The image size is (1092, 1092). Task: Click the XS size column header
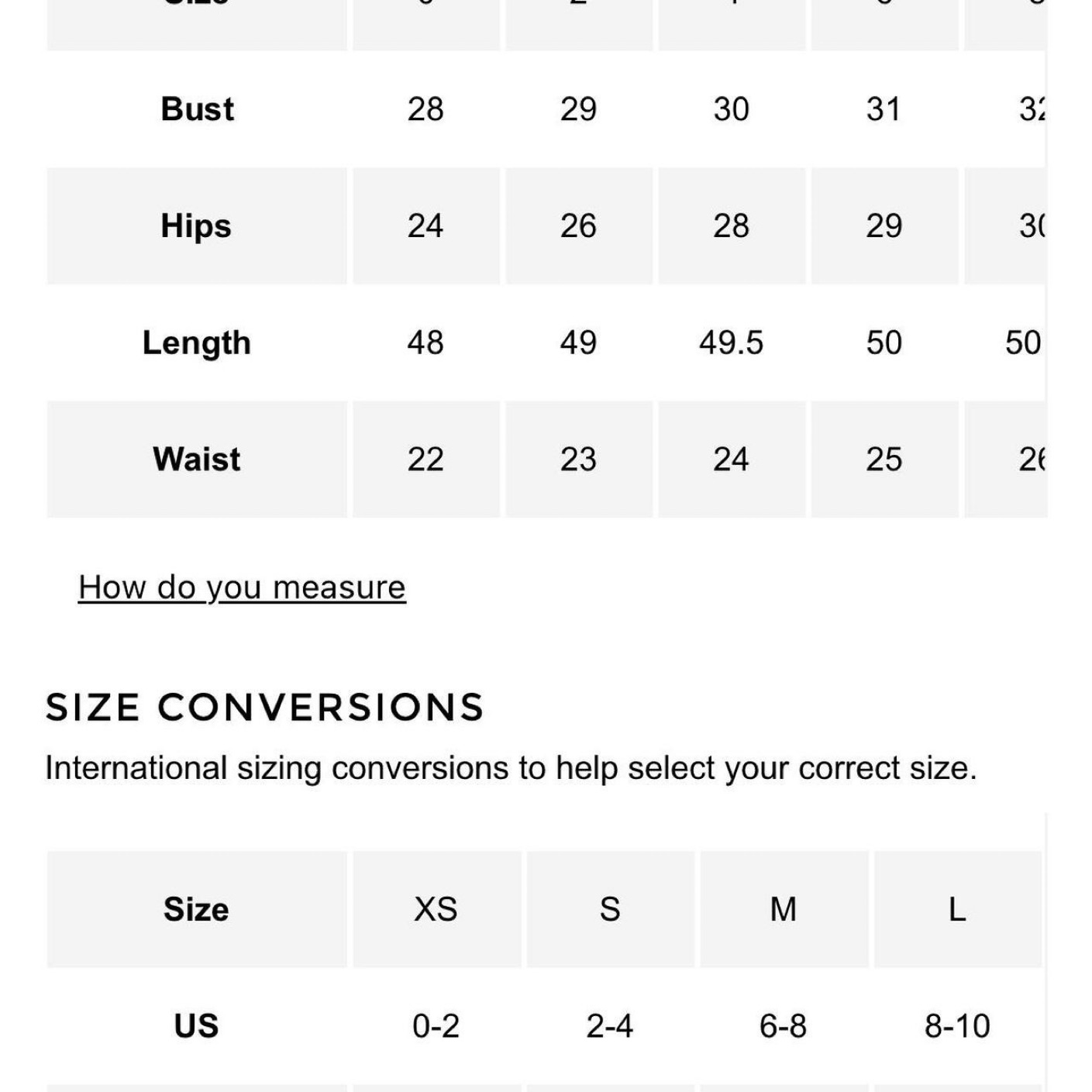point(436,909)
